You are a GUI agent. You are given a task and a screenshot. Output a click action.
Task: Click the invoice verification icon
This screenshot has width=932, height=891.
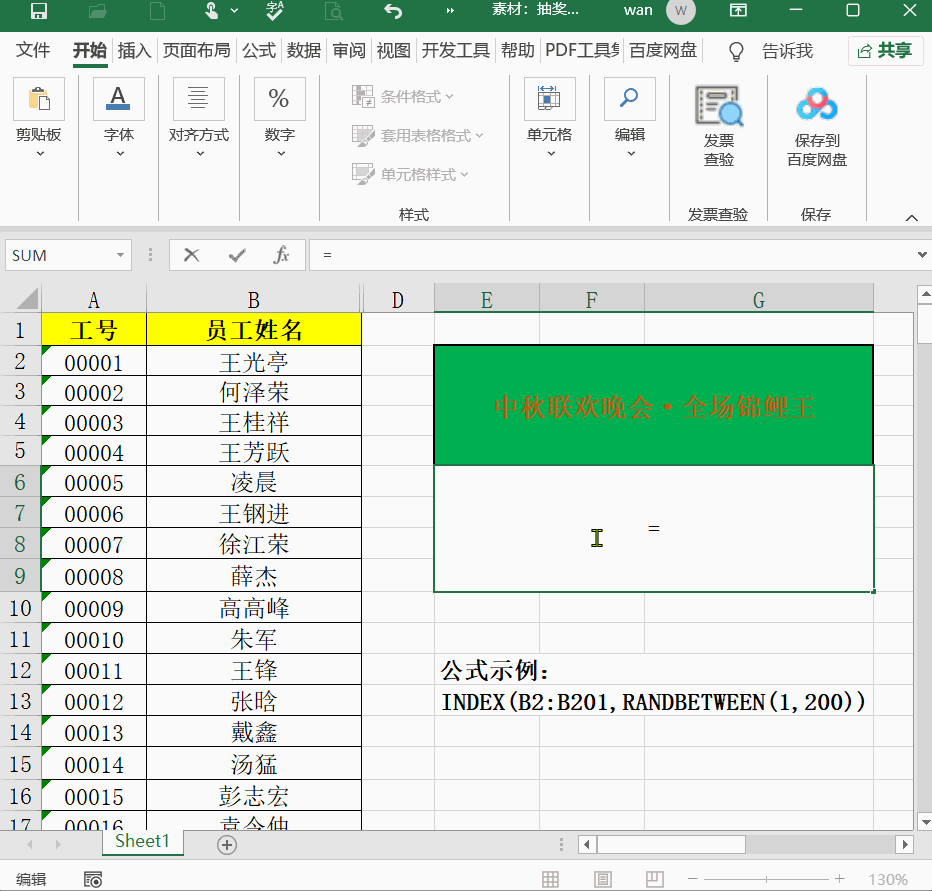pyautogui.click(x=719, y=106)
